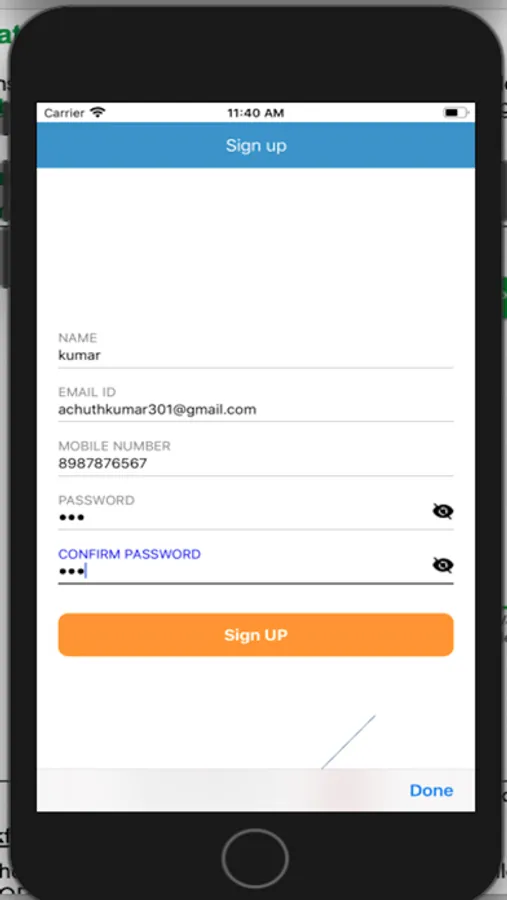Viewport: 507px width, 900px height.
Task: Tap the NAME field label
Action: pos(78,338)
